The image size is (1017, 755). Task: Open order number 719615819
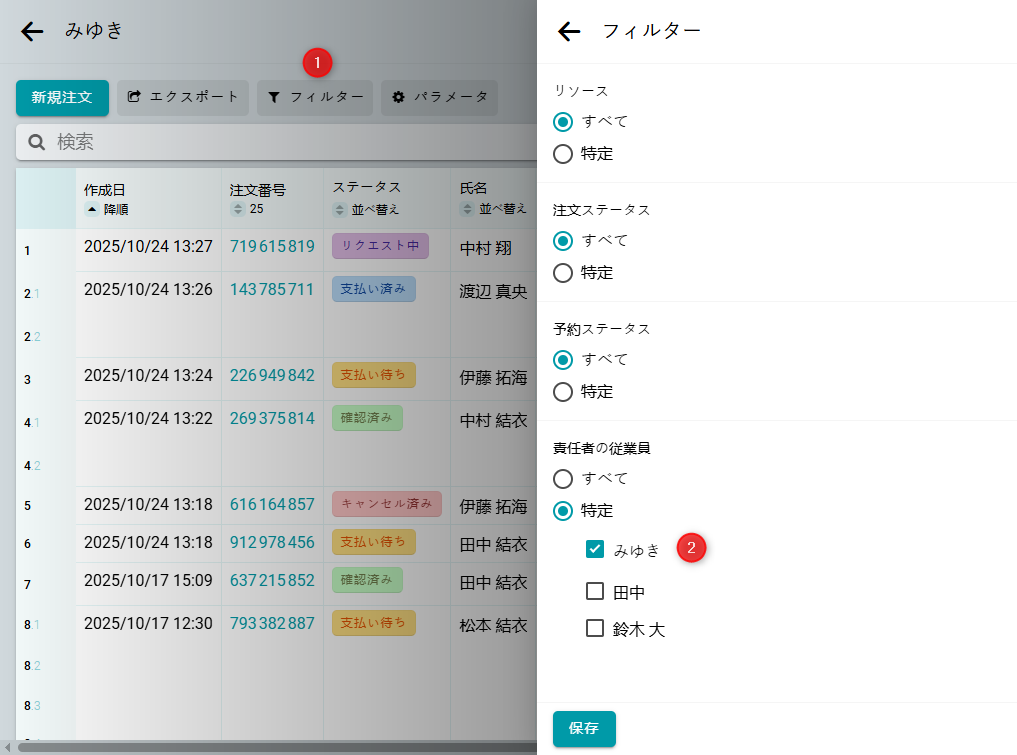pyautogui.click(x=272, y=247)
